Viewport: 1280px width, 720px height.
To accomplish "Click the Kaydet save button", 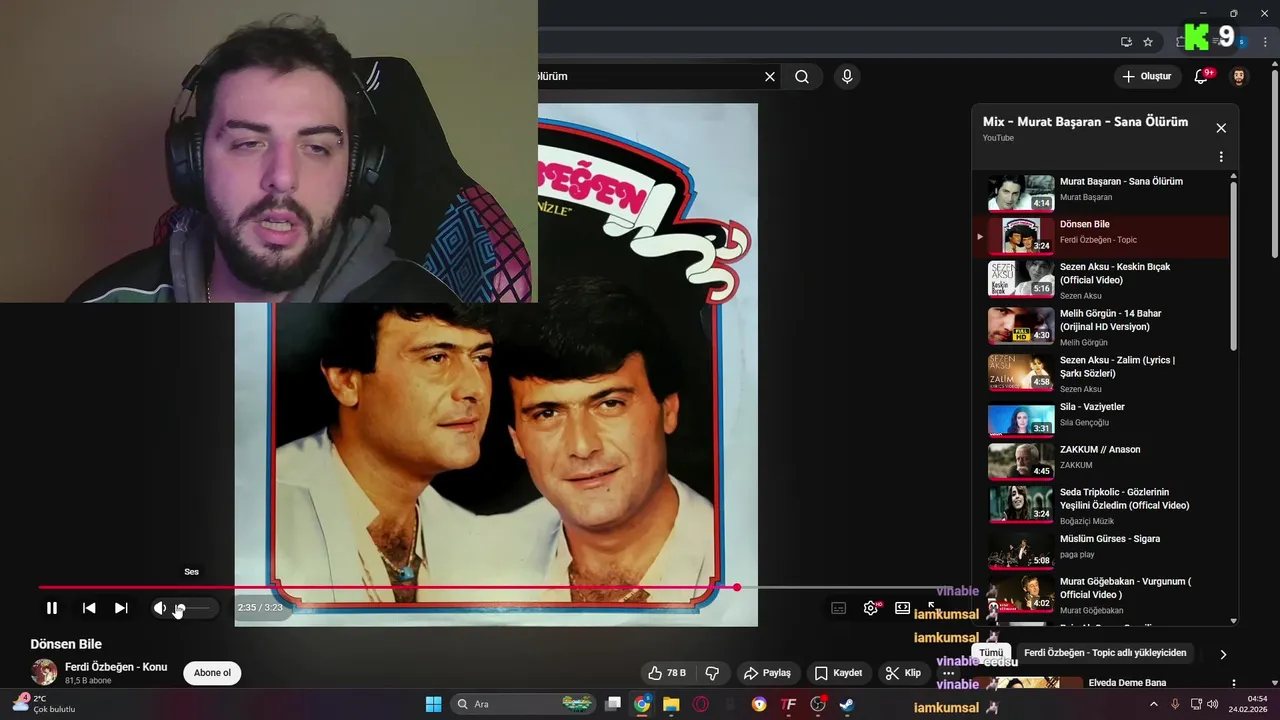I will [838, 673].
